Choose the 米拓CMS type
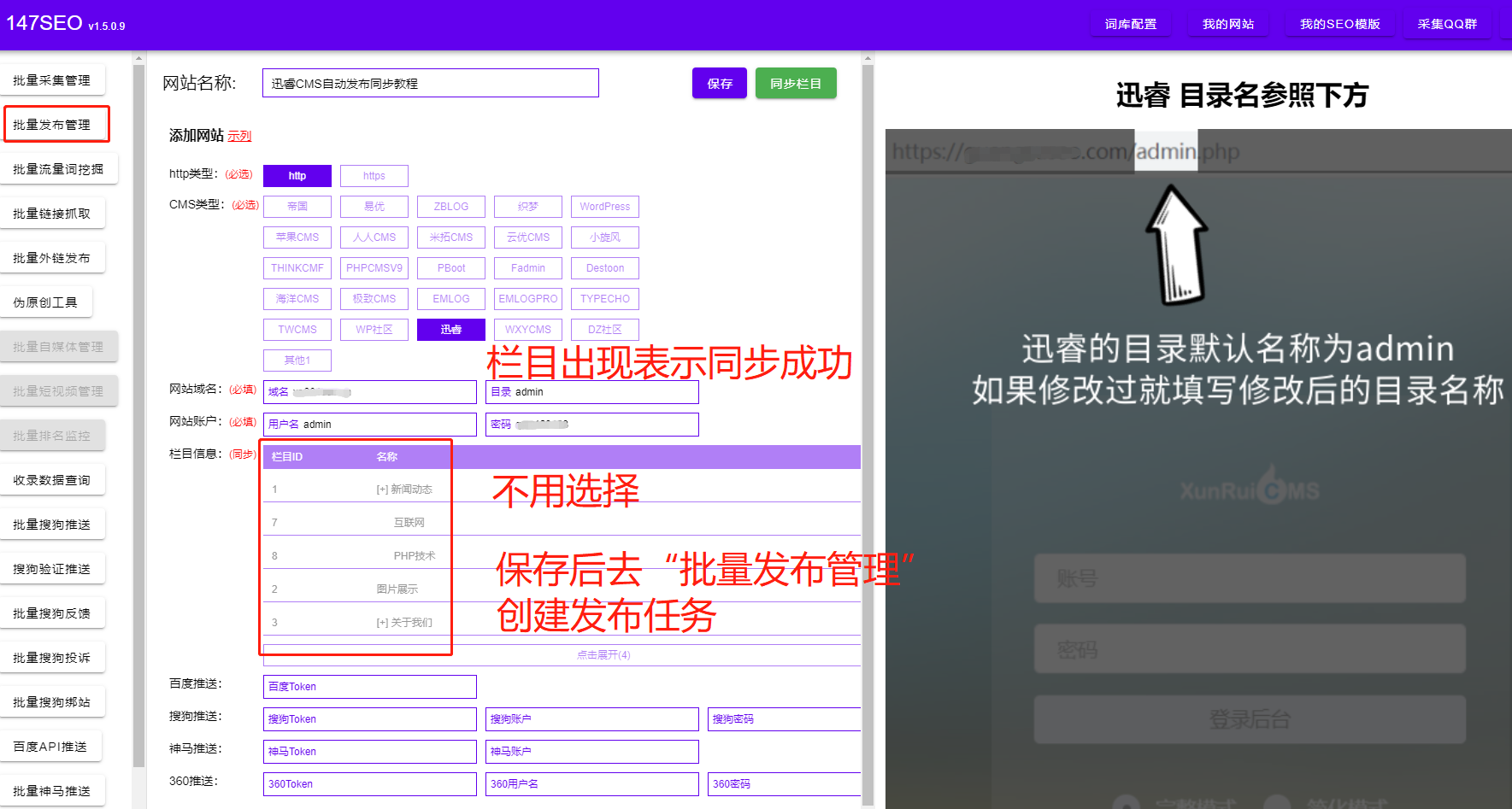The image size is (1512, 809). 451,237
